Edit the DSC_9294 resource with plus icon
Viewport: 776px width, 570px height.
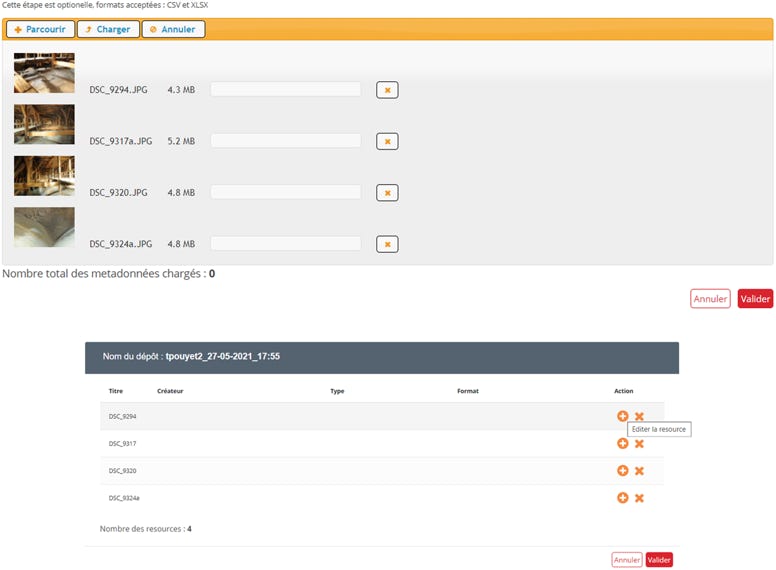(623, 416)
